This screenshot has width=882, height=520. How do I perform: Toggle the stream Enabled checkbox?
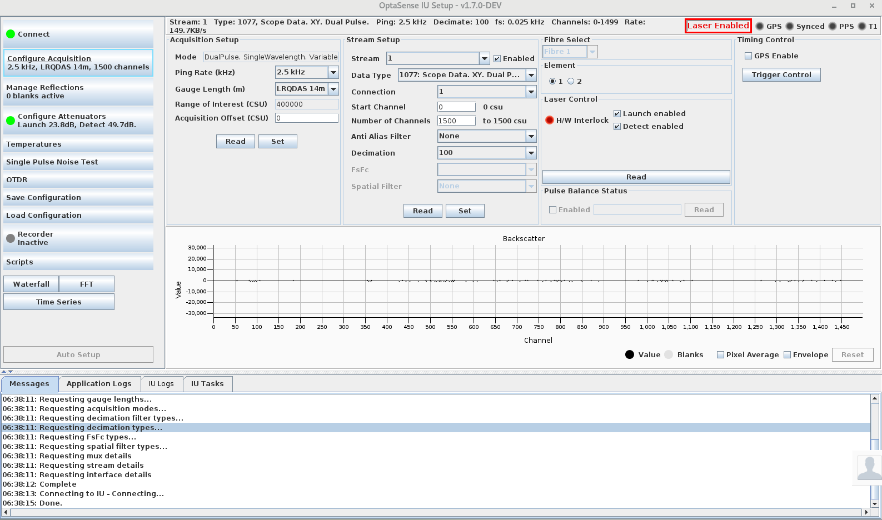pos(497,59)
